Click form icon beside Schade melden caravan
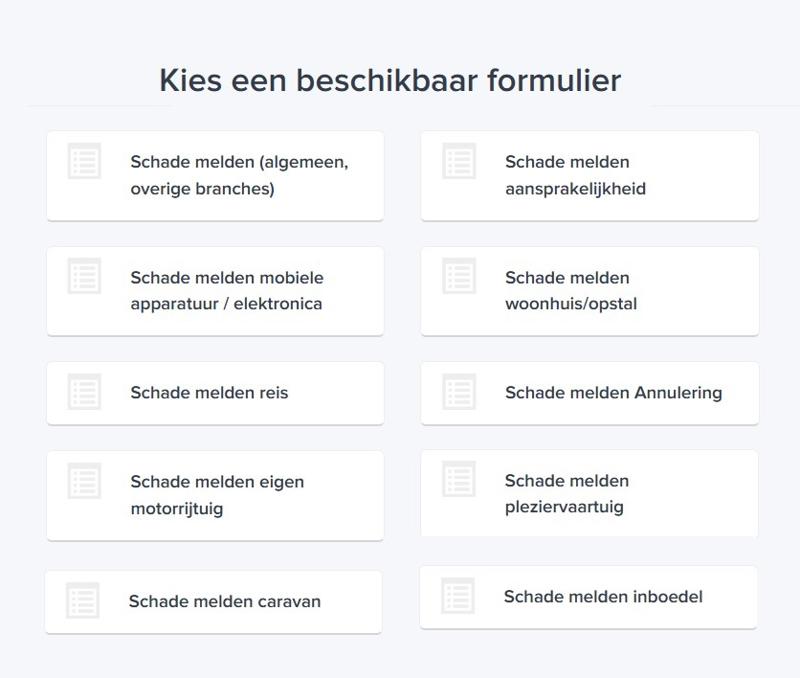The image size is (800, 678). click(83, 601)
